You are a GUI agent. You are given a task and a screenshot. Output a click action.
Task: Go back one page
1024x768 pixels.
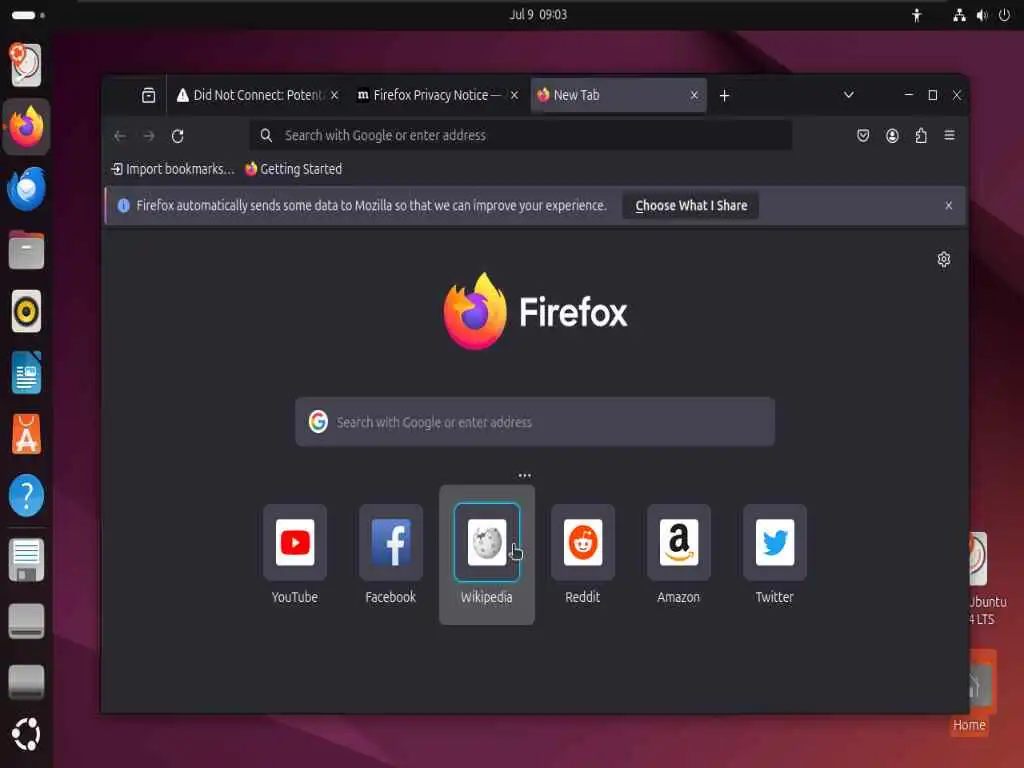pyautogui.click(x=120, y=136)
